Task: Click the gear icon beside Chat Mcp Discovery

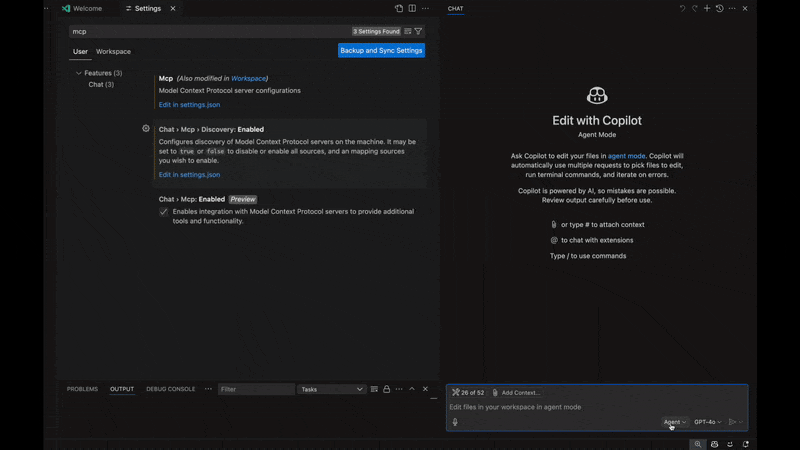Action: [x=146, y=129]
